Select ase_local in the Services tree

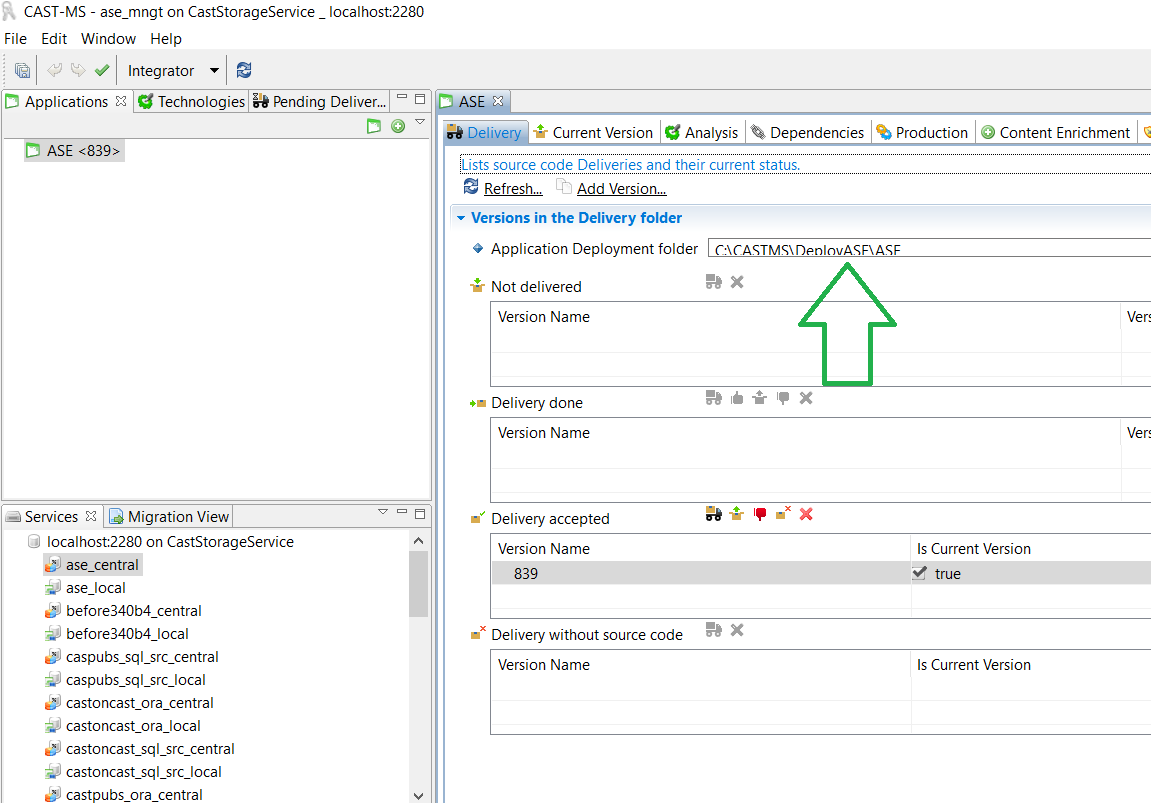[95, 588]
